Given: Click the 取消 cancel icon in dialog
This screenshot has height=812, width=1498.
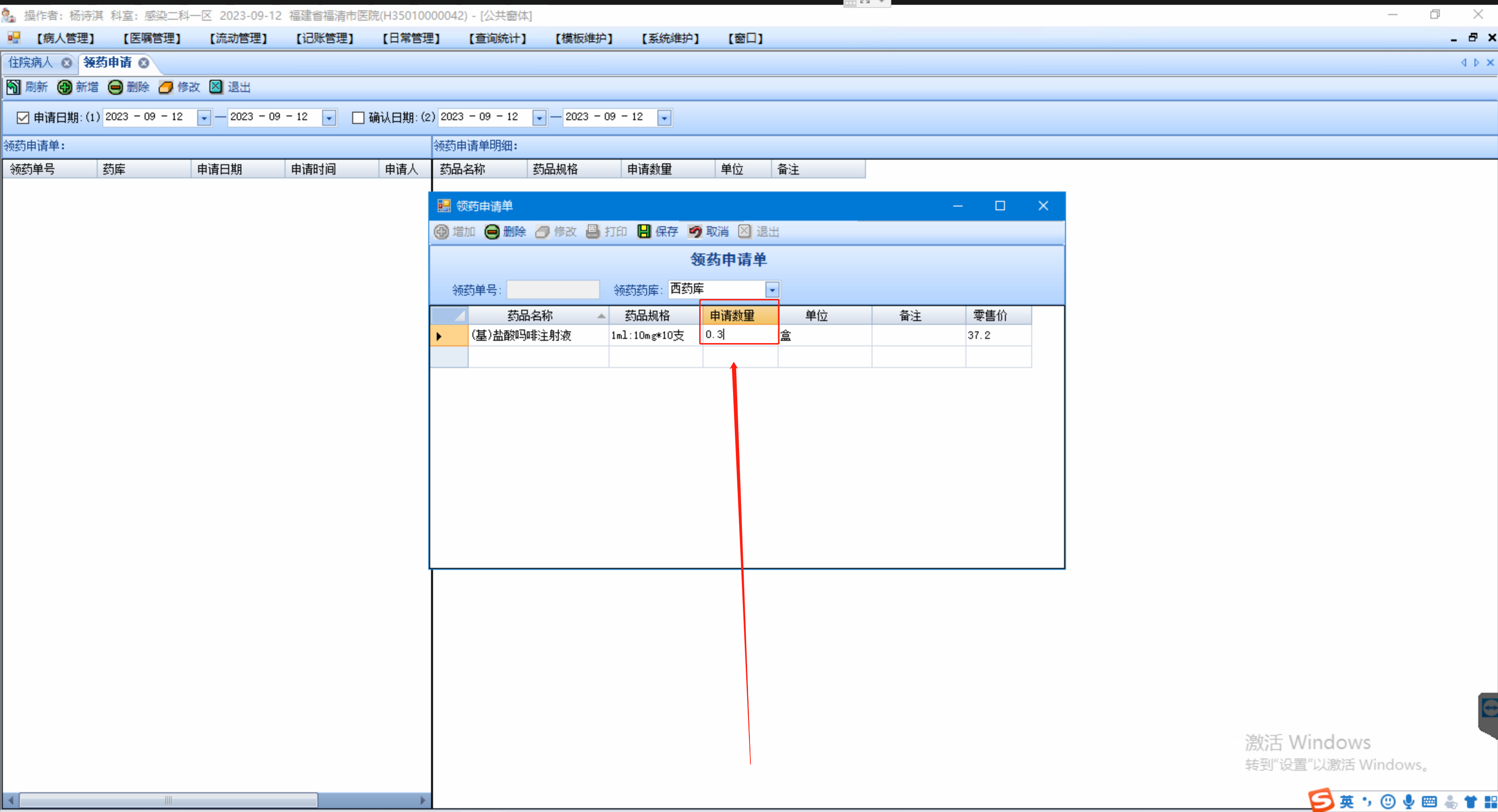Looking at the screenshot, I should coord(695,231).
